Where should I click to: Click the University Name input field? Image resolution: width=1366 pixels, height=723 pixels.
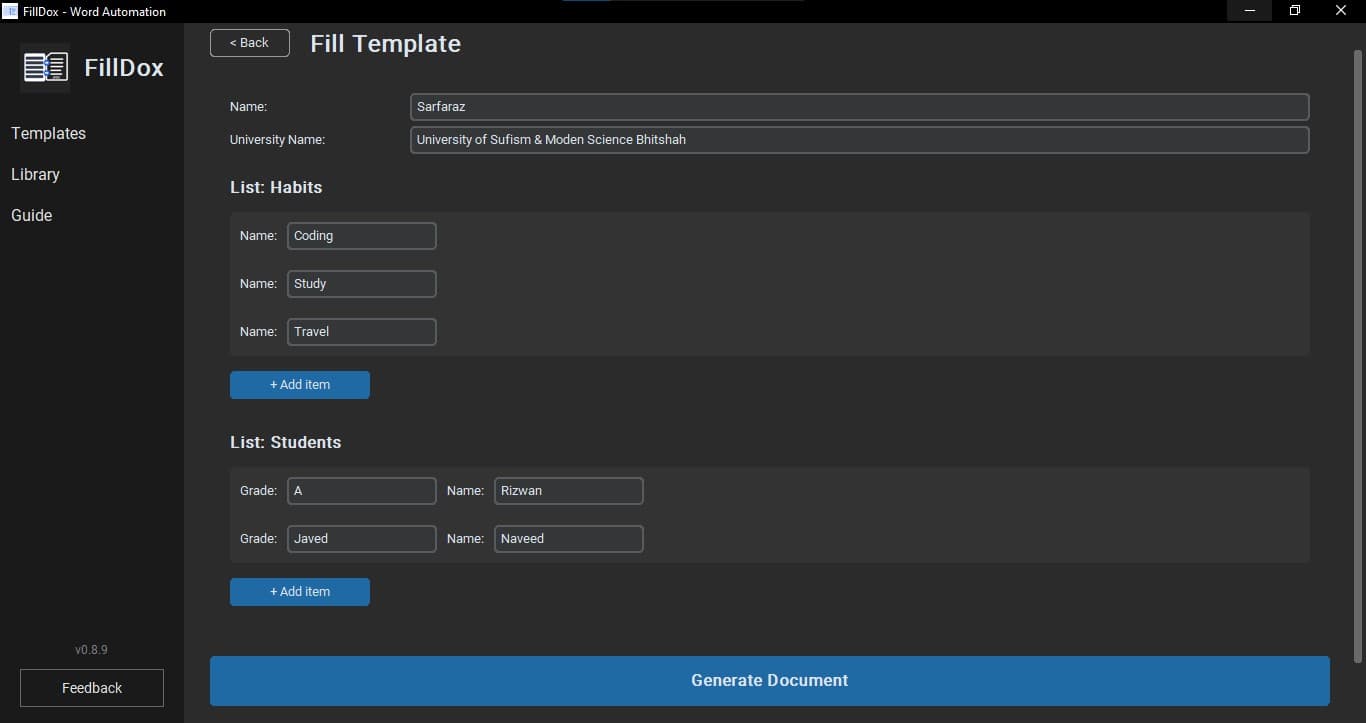(859, 140)
